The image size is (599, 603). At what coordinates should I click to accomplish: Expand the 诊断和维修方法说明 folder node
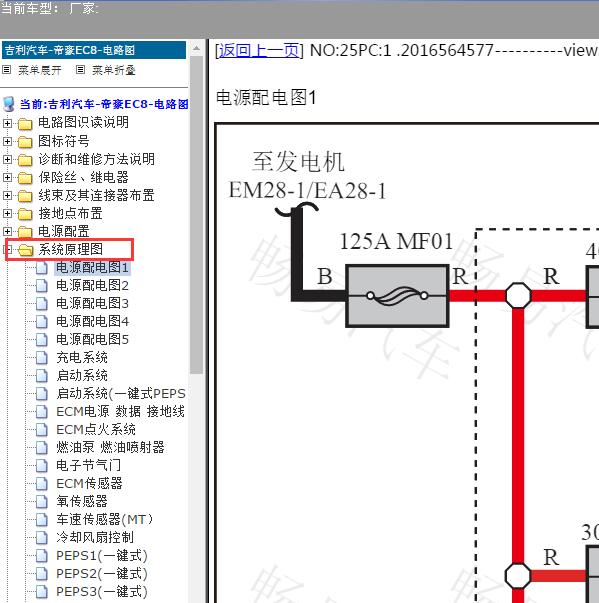pos(7,160)
